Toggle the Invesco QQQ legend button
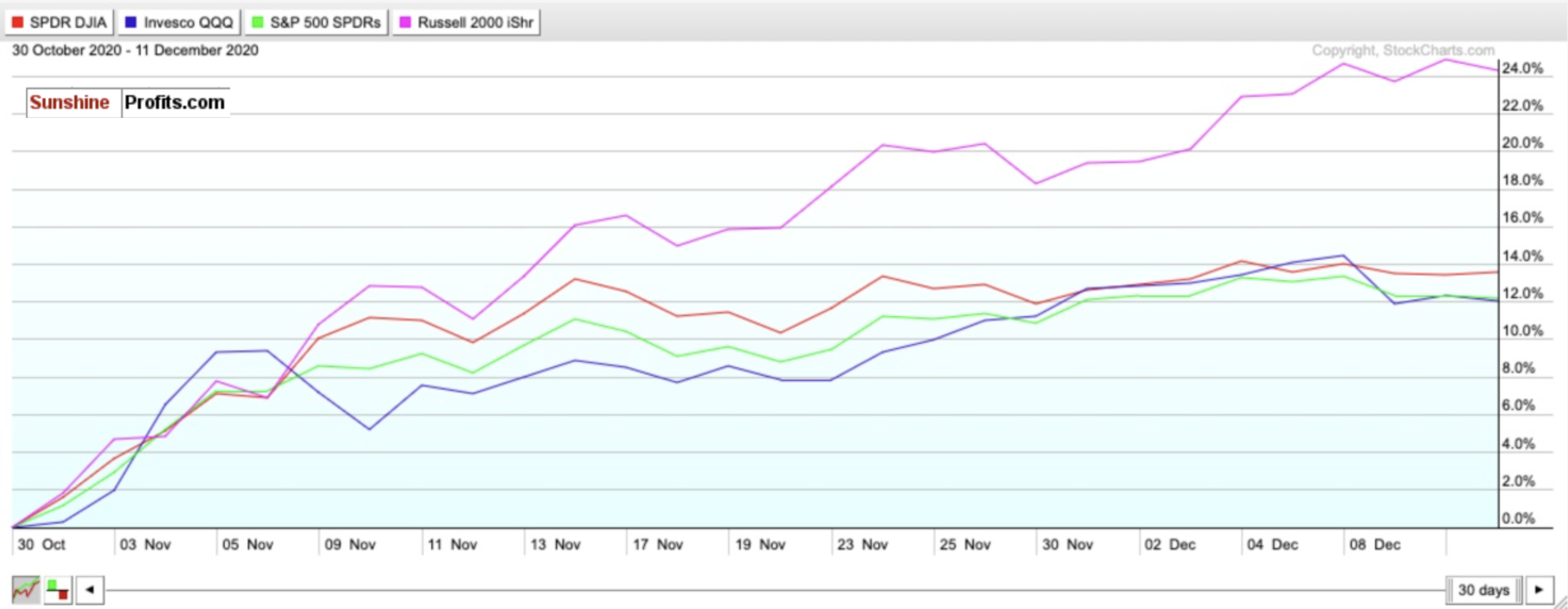 click(x=180, y=22)
